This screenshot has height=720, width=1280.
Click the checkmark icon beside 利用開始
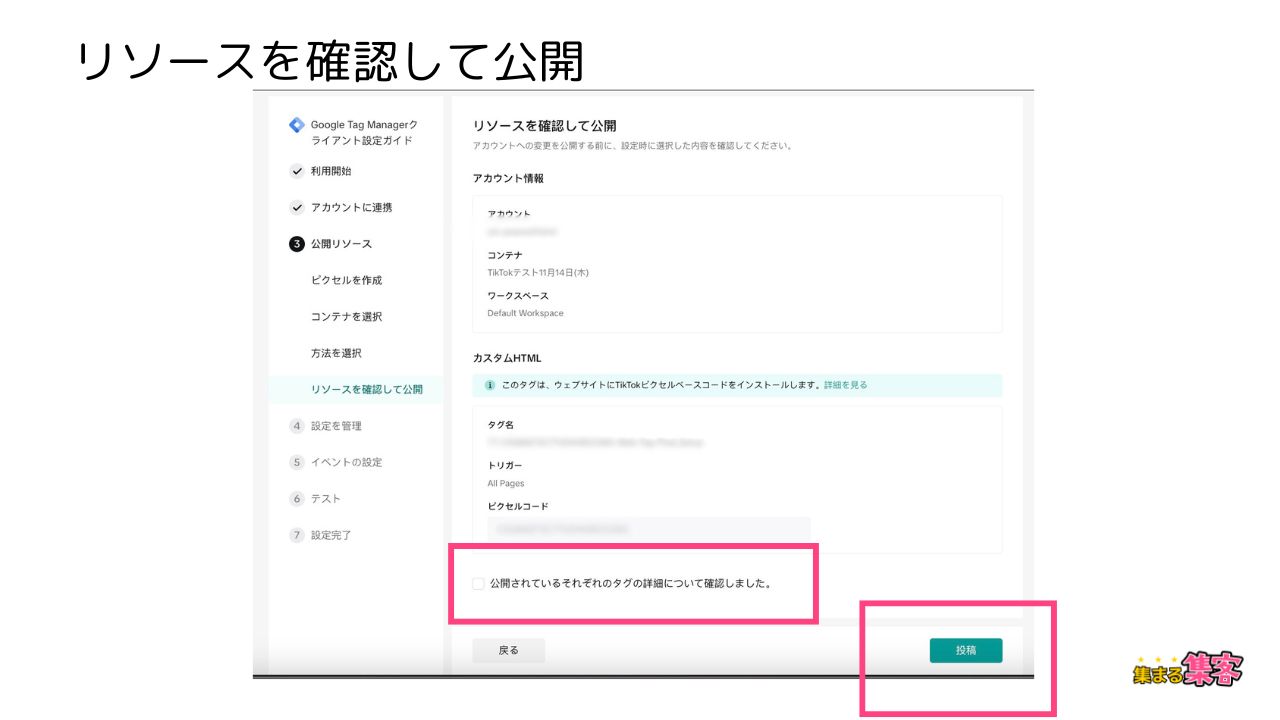point(296,171)
